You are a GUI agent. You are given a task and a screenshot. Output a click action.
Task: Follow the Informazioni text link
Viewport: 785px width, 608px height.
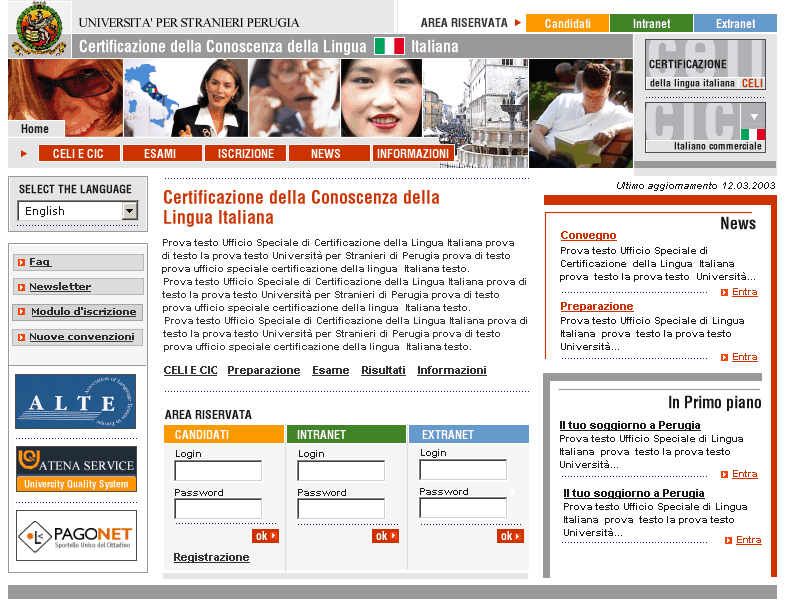(452, 370)
